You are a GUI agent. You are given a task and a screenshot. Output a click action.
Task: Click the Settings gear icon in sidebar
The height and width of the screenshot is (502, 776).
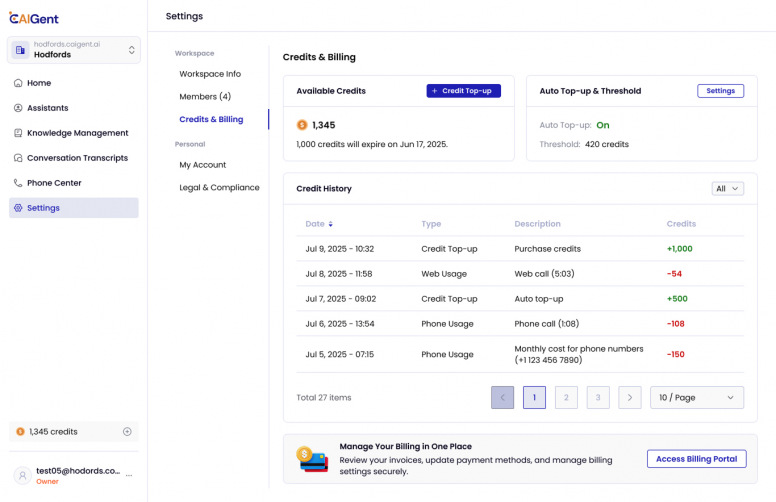pos(19,208)
